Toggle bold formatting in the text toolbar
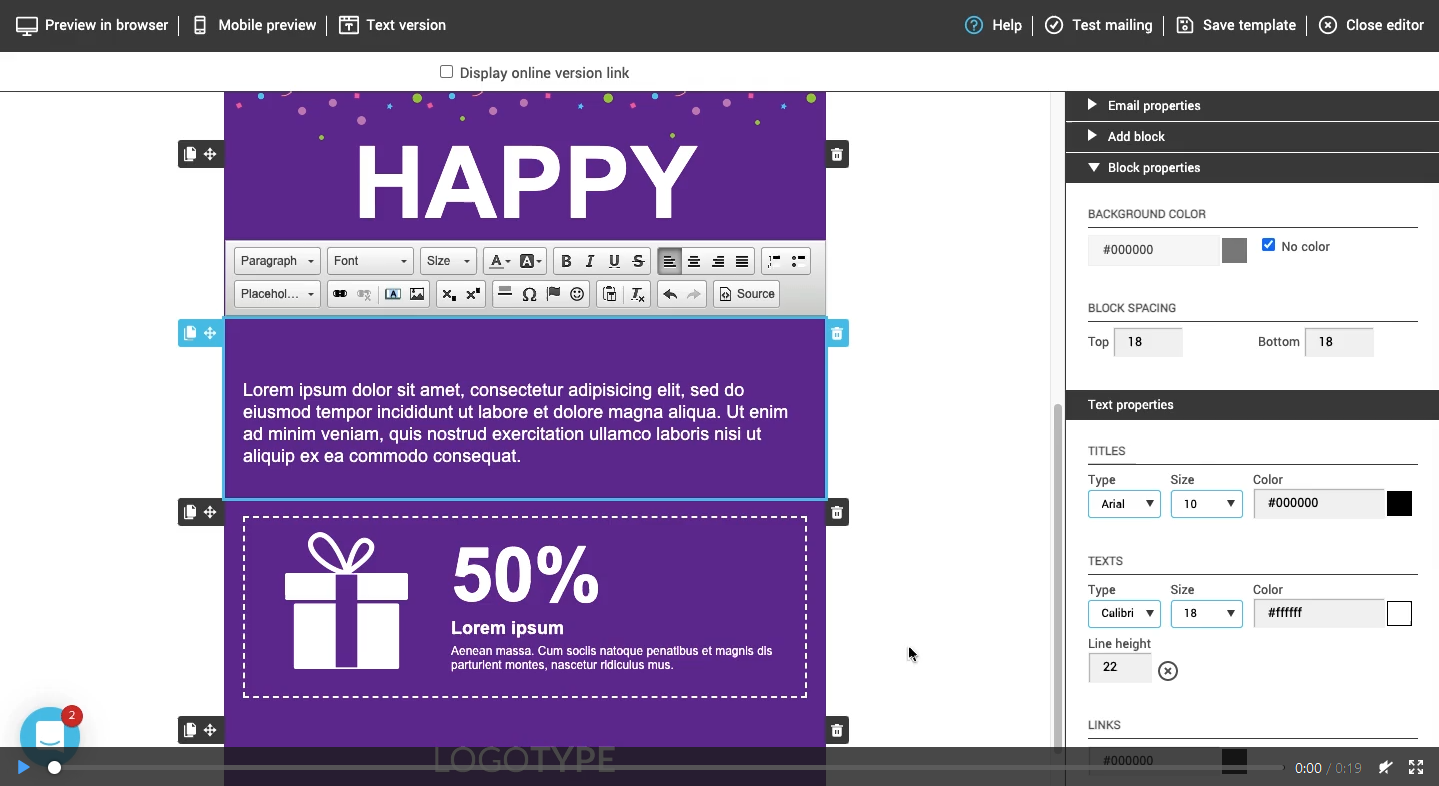The width and height of the screenshot is (1439, 786). pos(566,262)
